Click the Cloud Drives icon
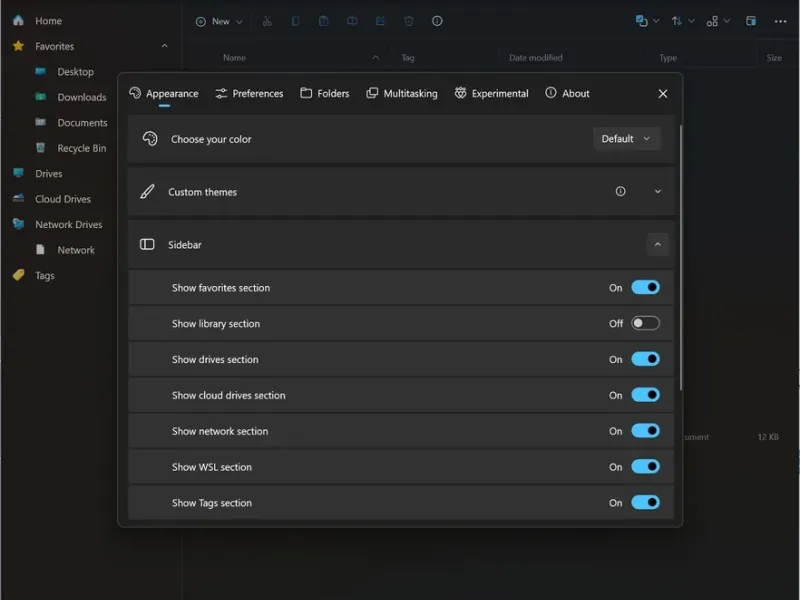The height and width of the screenshot is (600, 800). (x=18, y=198)
